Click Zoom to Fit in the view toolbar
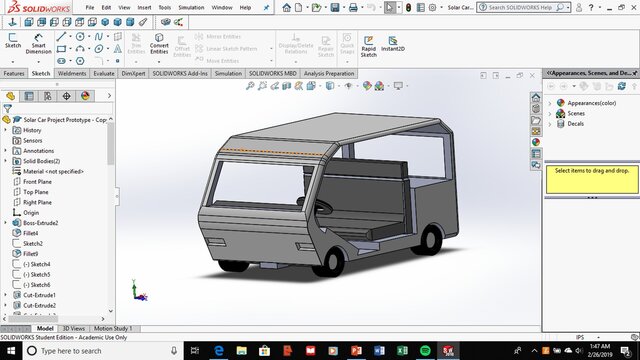Screen dimensions: 640x360 point(250,86)
